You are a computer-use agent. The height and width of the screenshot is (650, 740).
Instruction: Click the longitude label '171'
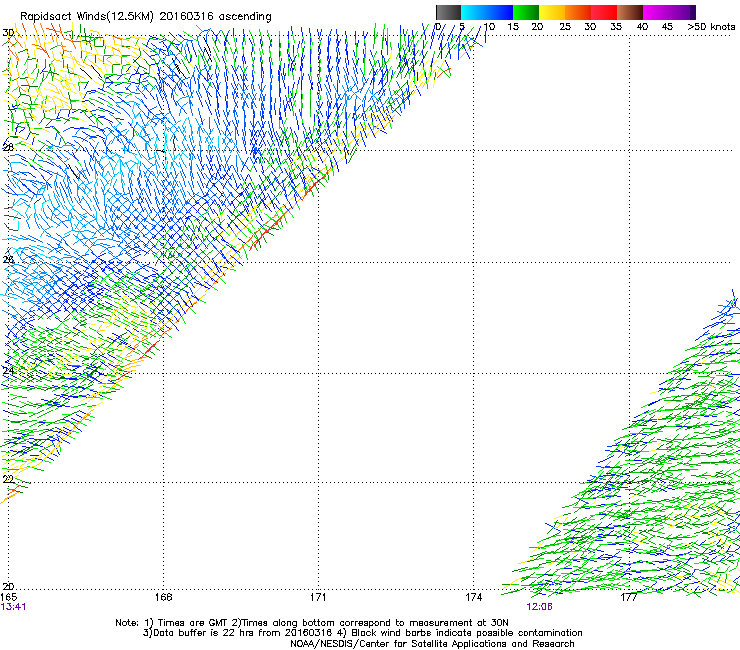pos(318,598)
